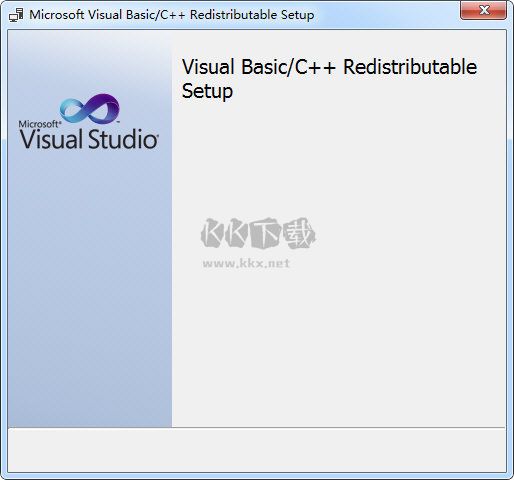This screenshot has width=514, height=480.
Task: Click the empty bottom button bar area
Action: (257, 450)
